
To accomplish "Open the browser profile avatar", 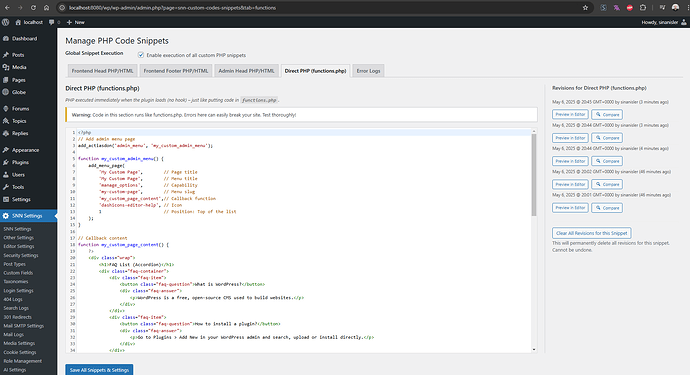I will (675, 7).
